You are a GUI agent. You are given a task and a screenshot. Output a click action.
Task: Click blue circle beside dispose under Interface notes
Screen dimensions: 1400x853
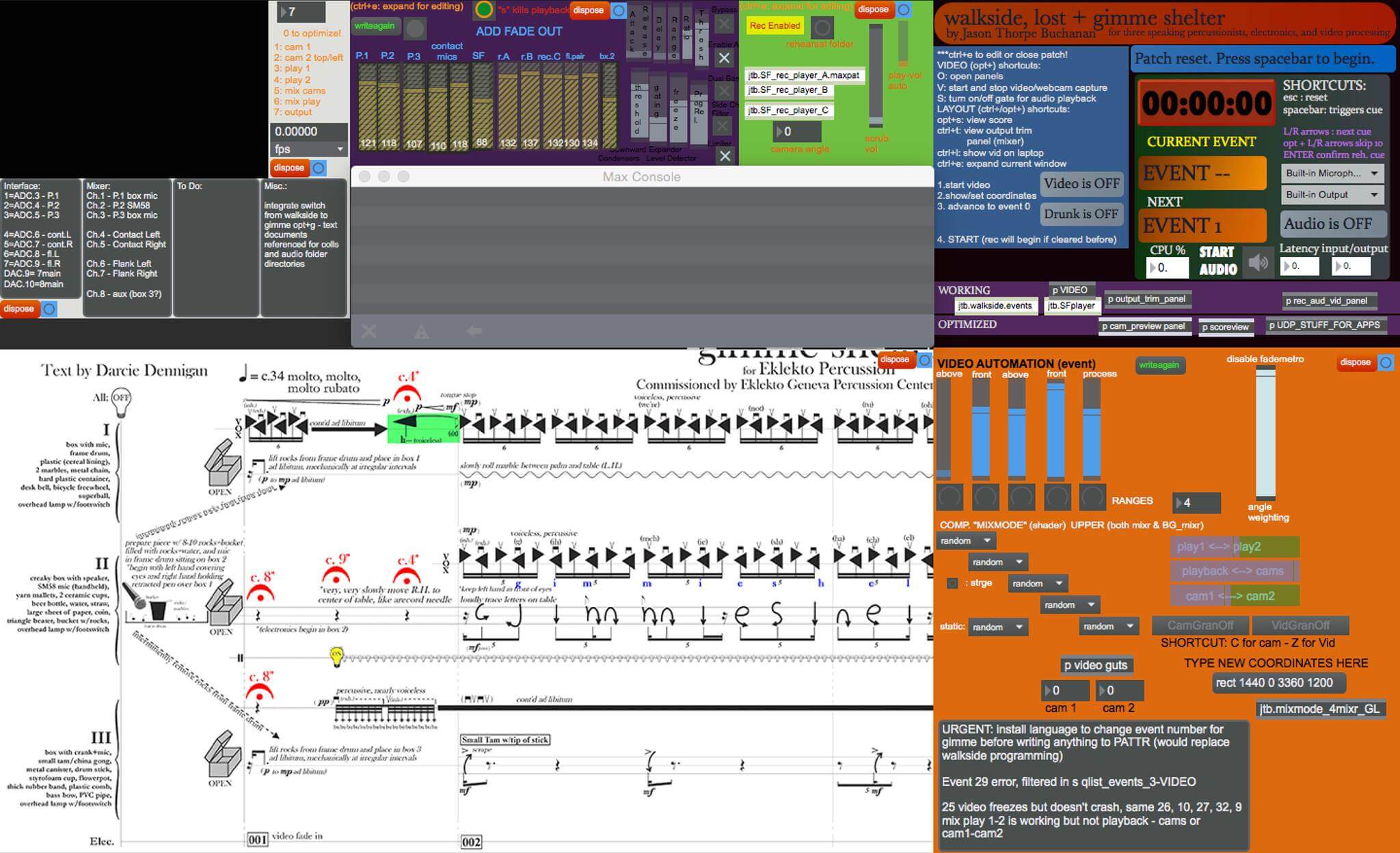click(x=49, y=309)
